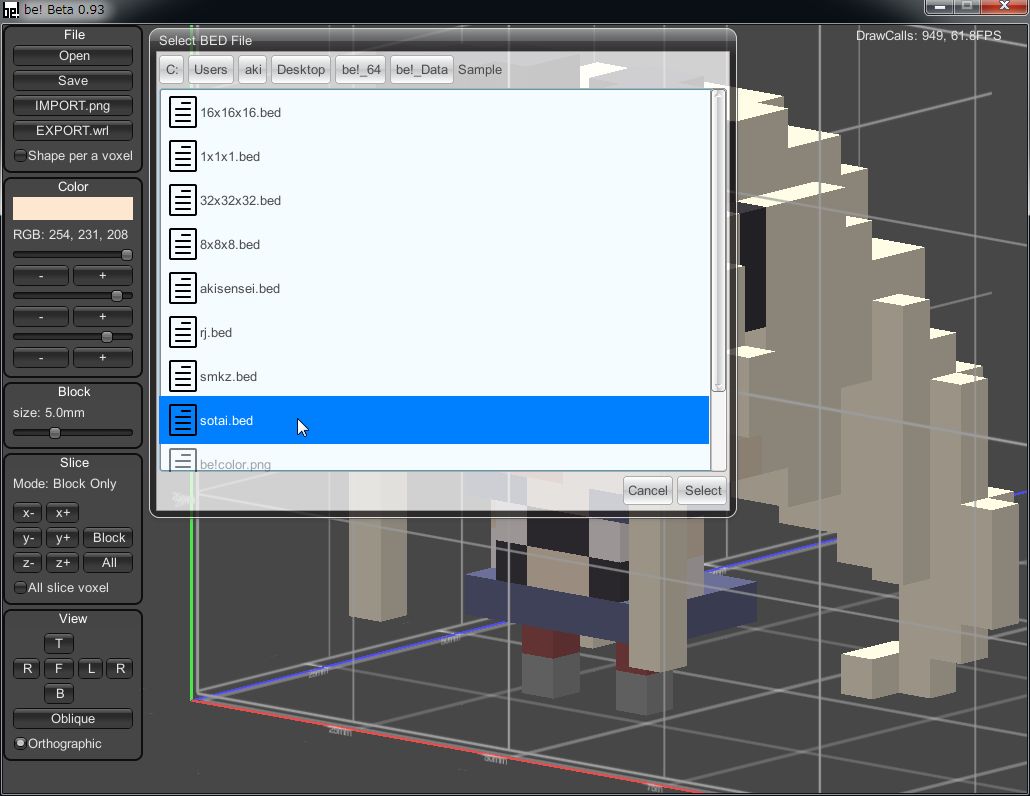Go to be!_Data folder in breadcrumb

pos(421,70)
